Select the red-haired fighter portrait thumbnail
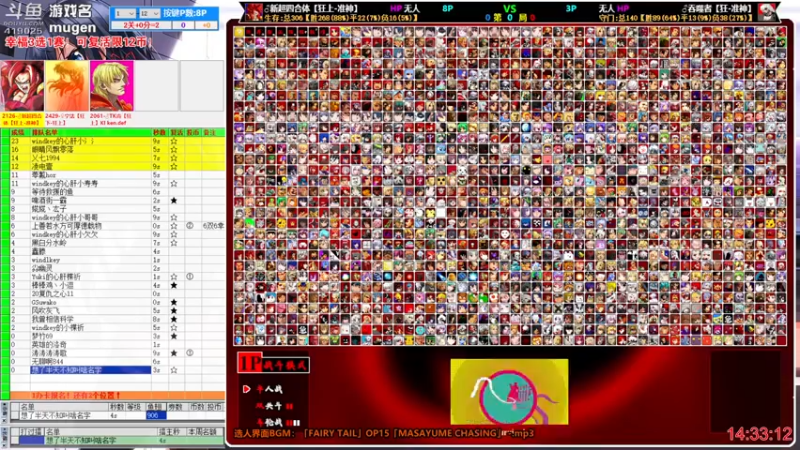 coord(22,86)
